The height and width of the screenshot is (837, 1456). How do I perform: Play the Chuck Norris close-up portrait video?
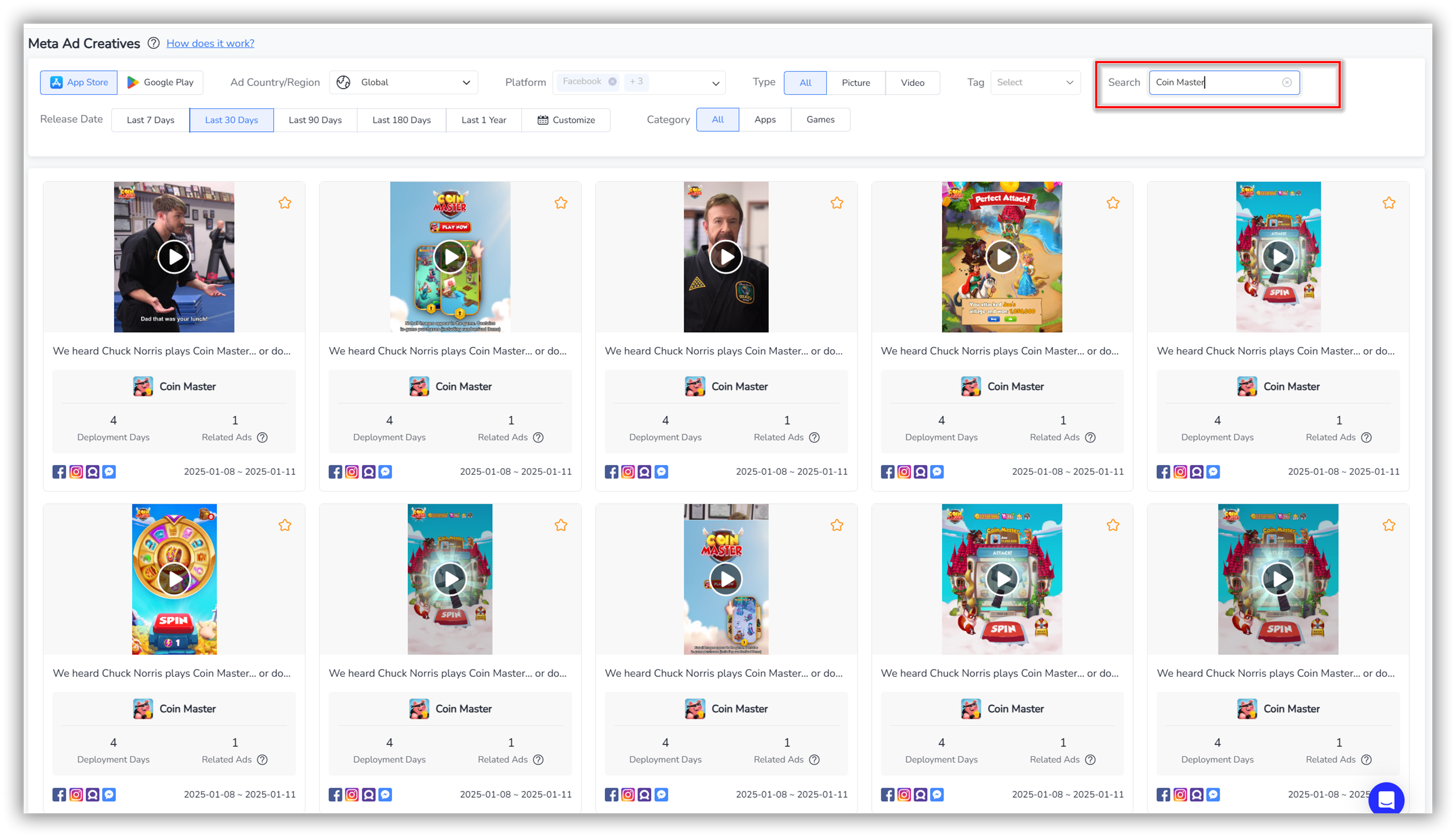point(726,257)
